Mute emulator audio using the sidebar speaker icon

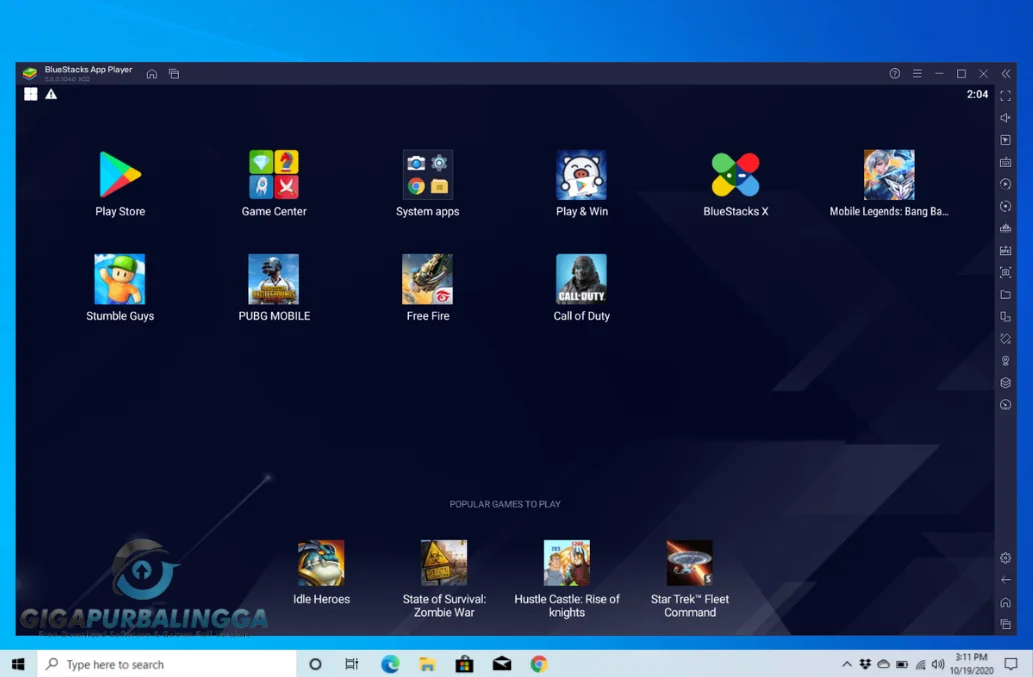tap(1005, 118)
